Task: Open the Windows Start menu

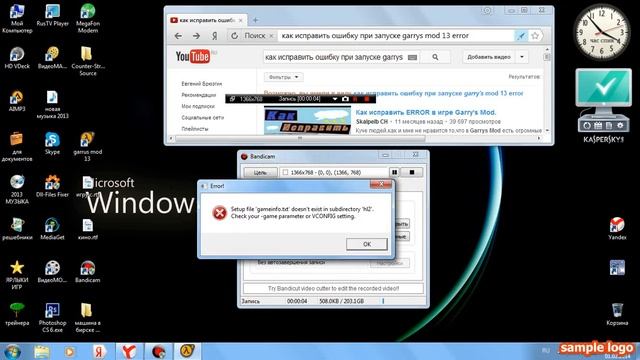Action: tap(12, 351)
